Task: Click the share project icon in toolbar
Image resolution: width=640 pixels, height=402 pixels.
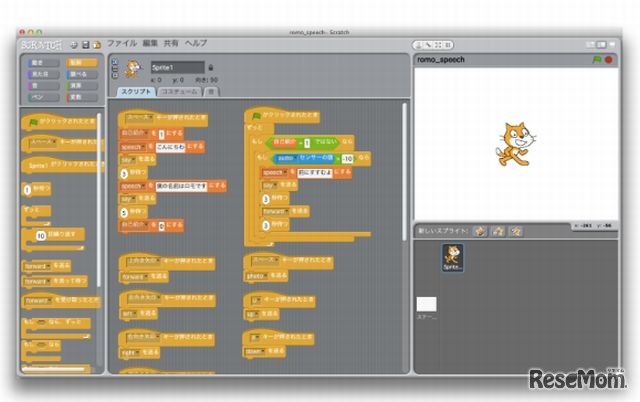Action: coord(95,44)
